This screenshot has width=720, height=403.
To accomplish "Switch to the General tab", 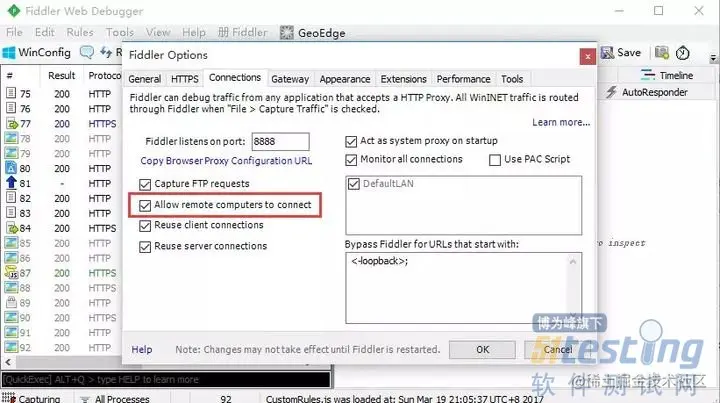I will click(145, 79).
